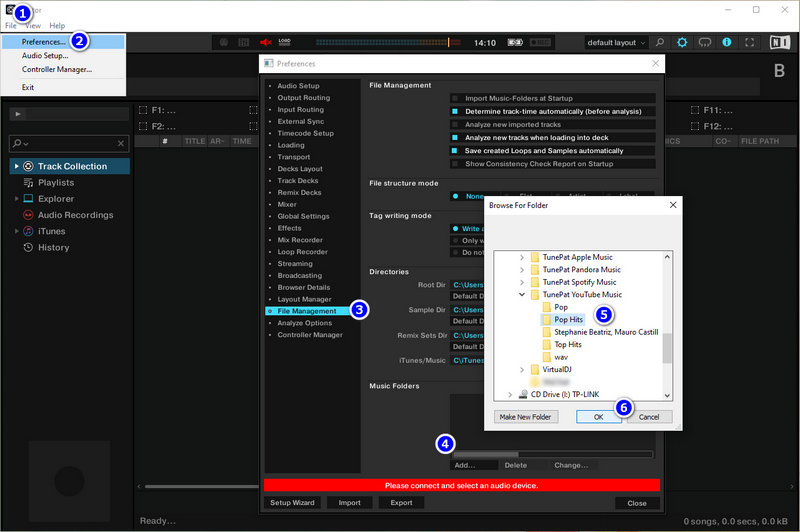Select the Pop Hits folder icon
The height and width of the screenshot is (532, 800).
tap(546, 320)
